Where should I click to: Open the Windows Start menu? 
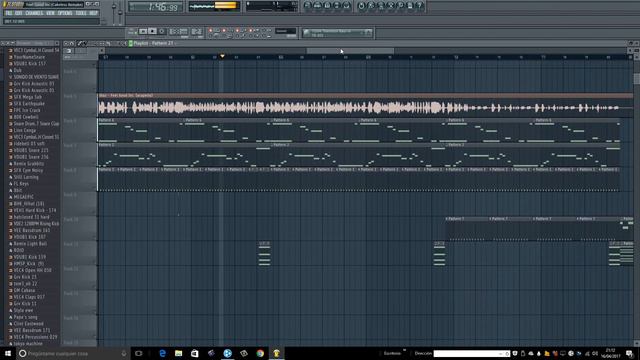(8, 353)
